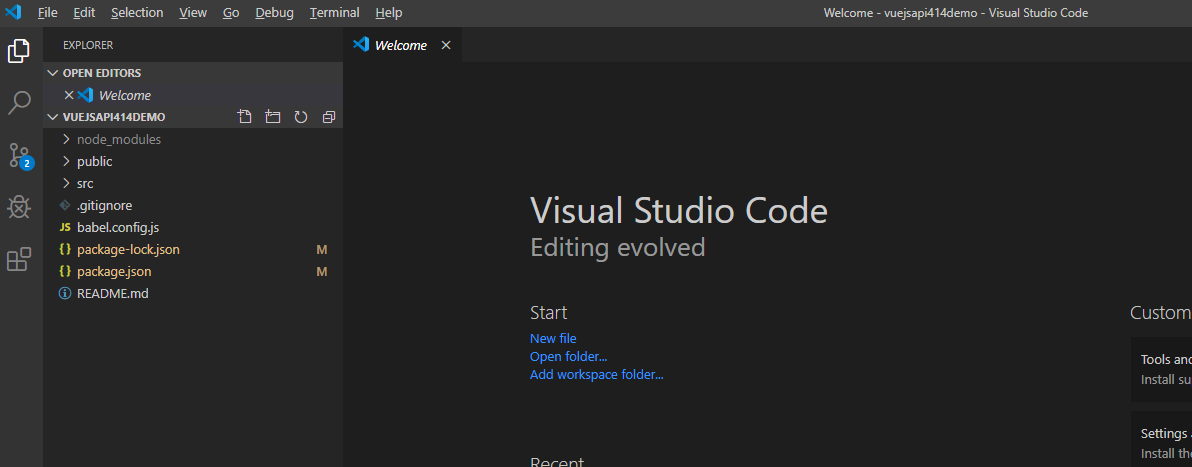Click the Tools and languages customize card
The image size is (1192, 467).
pos(1161,369)
